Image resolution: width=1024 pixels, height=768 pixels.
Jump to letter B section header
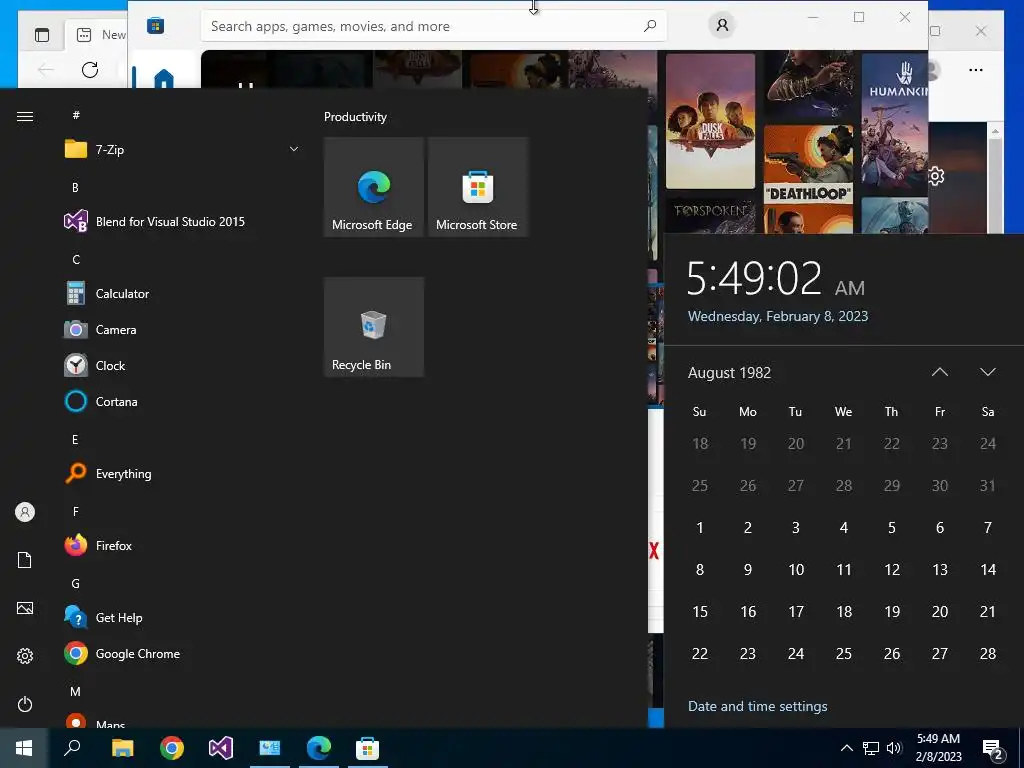75,187
